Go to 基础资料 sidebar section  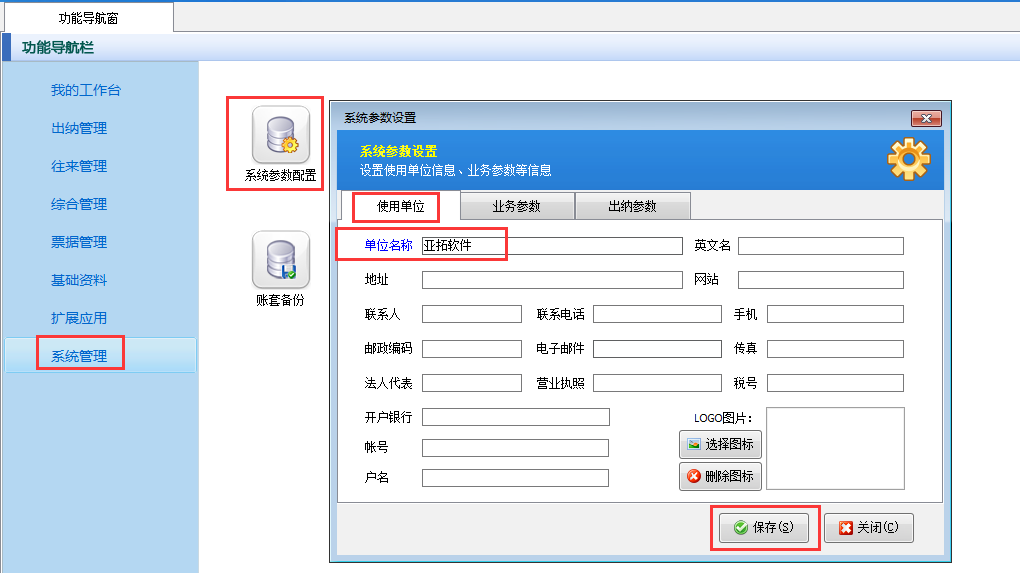coord(79,280)
